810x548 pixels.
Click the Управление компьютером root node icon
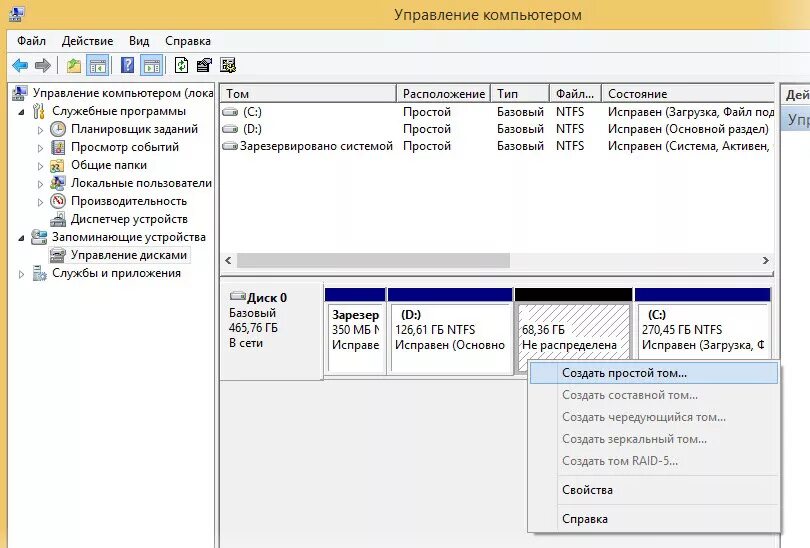pos(20,93)
